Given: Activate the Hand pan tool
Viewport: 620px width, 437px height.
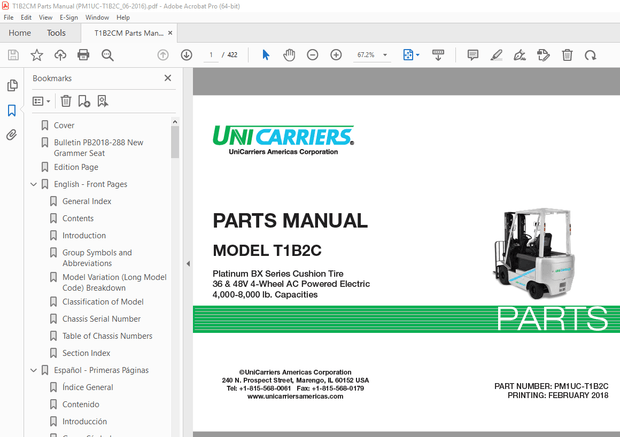Looking at the screenshot, I should click(289, 55).
